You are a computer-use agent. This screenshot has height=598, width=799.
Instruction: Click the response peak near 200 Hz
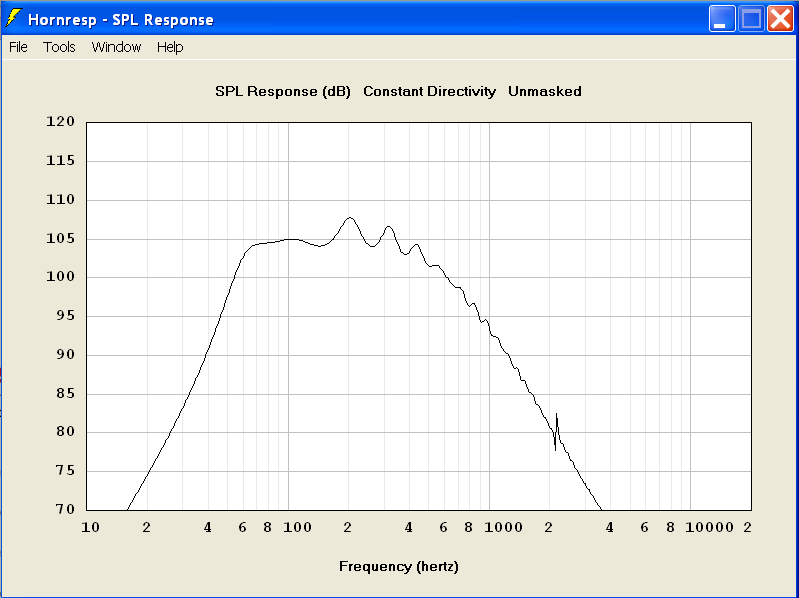click(x=350, y=218)
